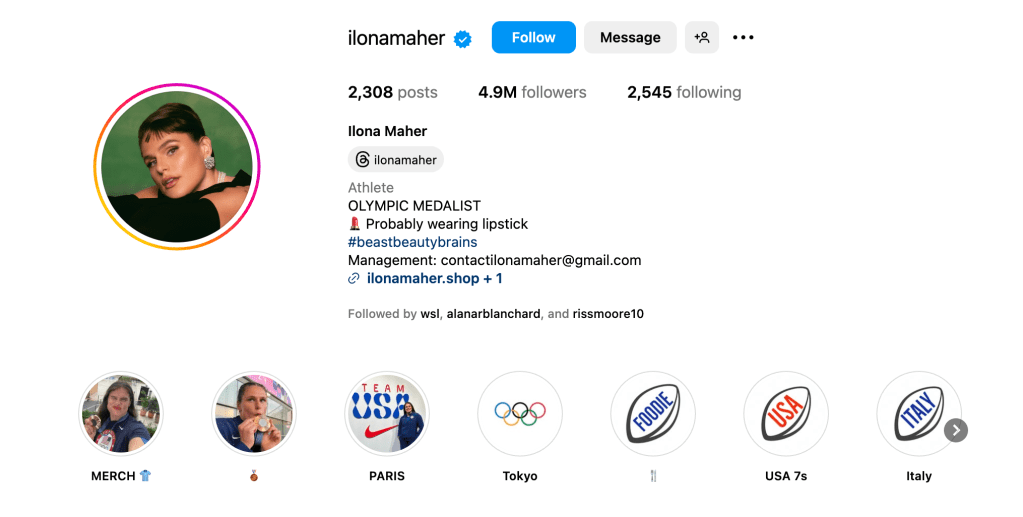Open the MERCH story highlight

pos(121,413)
